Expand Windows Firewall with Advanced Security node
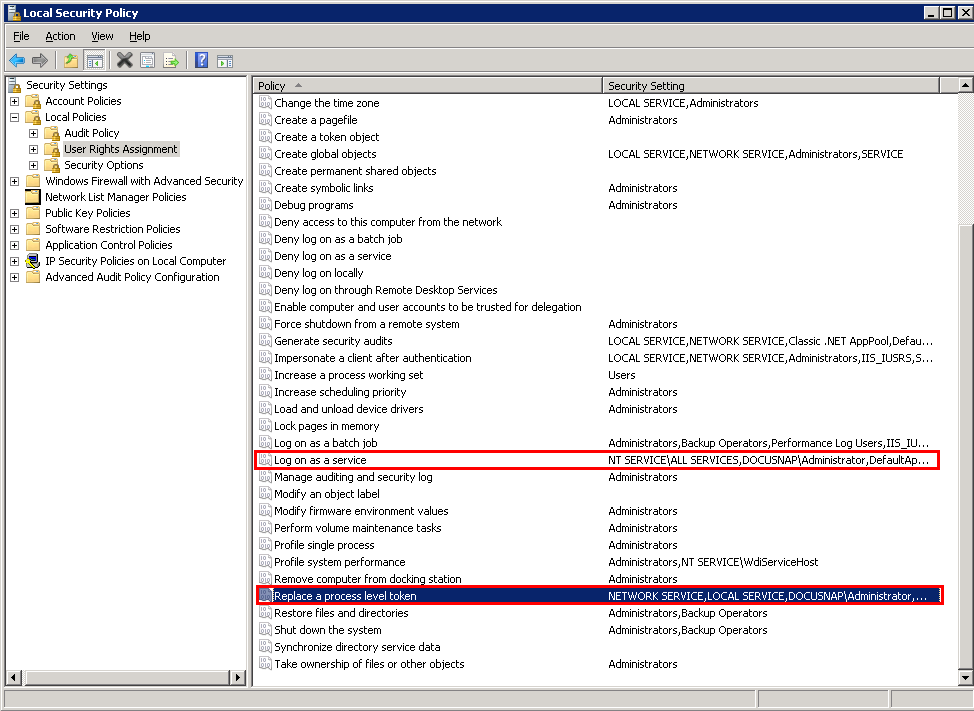Image resolution: width=974 pixels, height=711 pixels. (14, 181)
